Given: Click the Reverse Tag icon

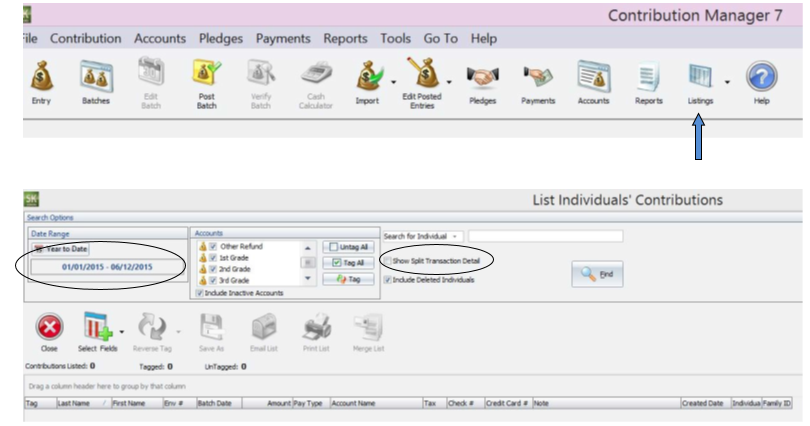Looking at the screenshot, I should [x=152, y=327].
